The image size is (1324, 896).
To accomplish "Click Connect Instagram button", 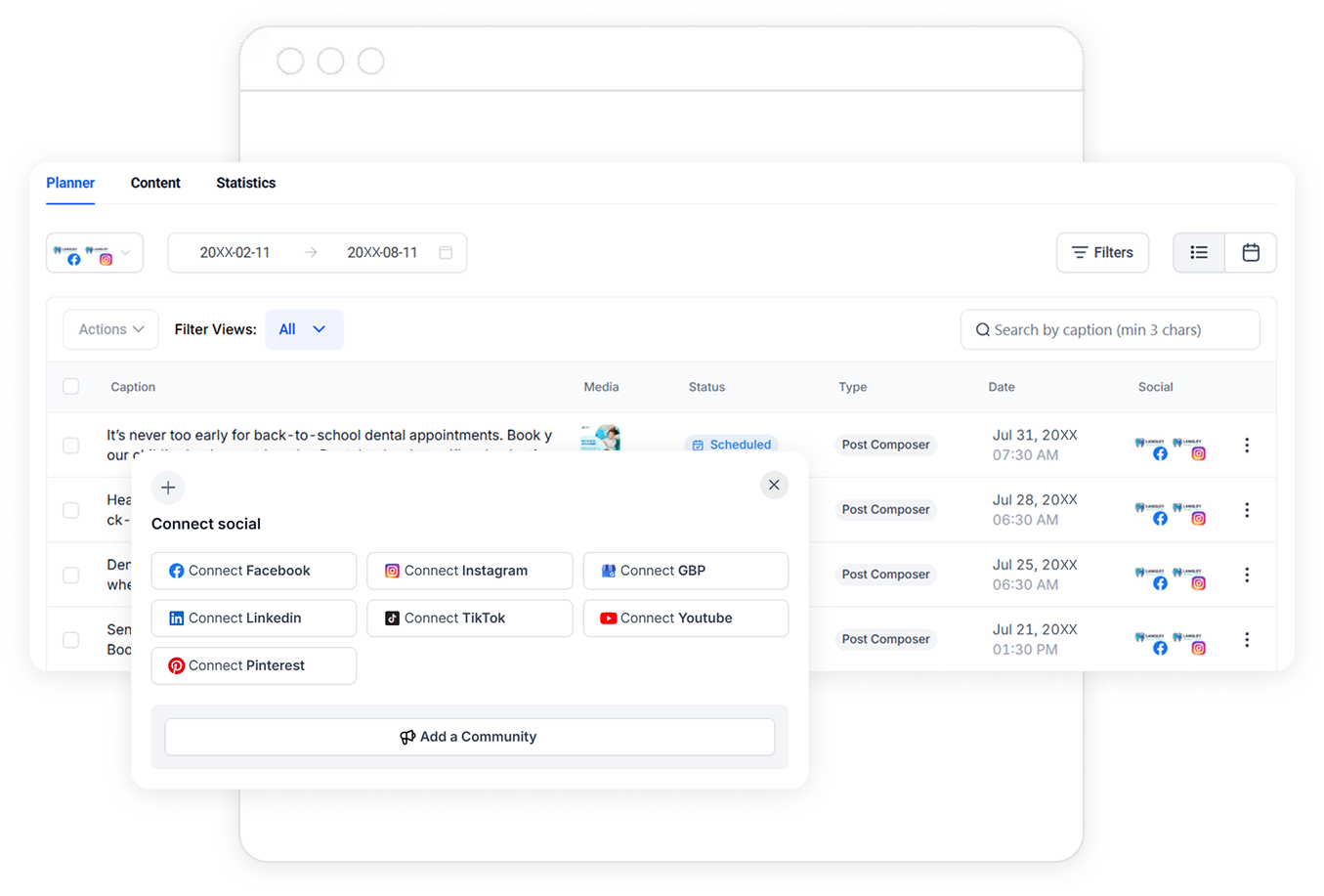I will tap(469, 572).
